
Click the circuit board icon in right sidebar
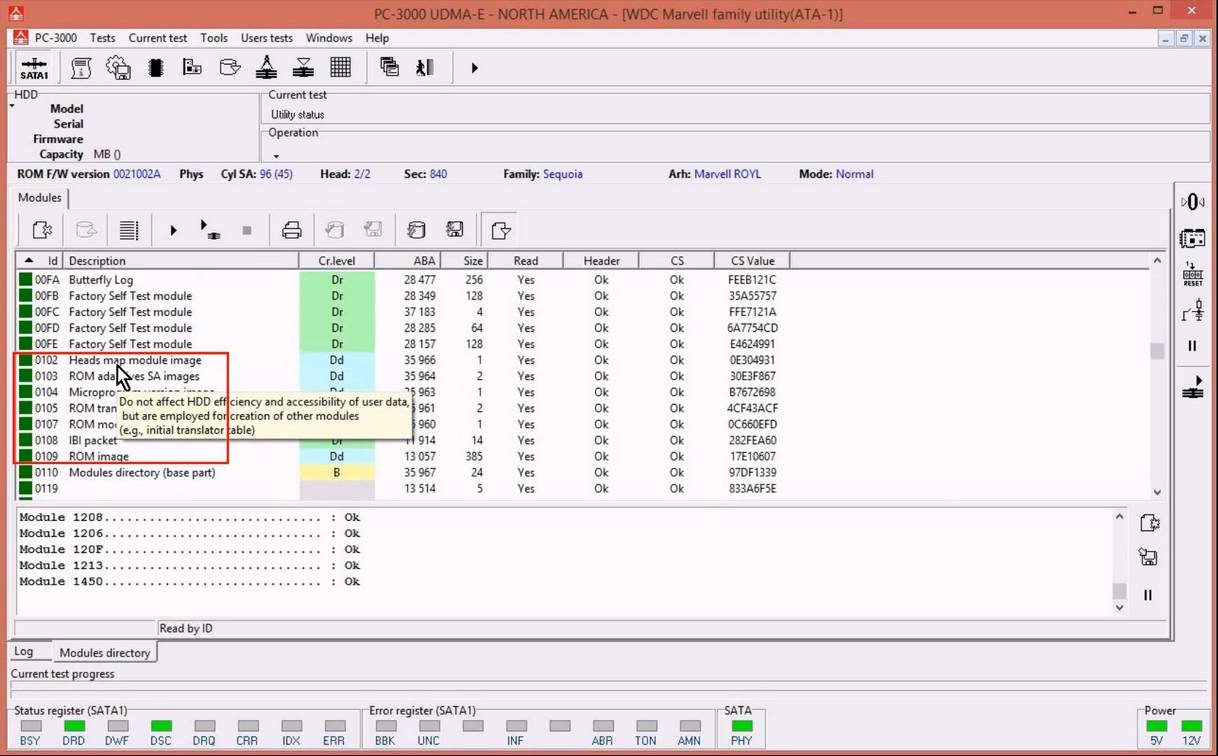coord(1192,239)
